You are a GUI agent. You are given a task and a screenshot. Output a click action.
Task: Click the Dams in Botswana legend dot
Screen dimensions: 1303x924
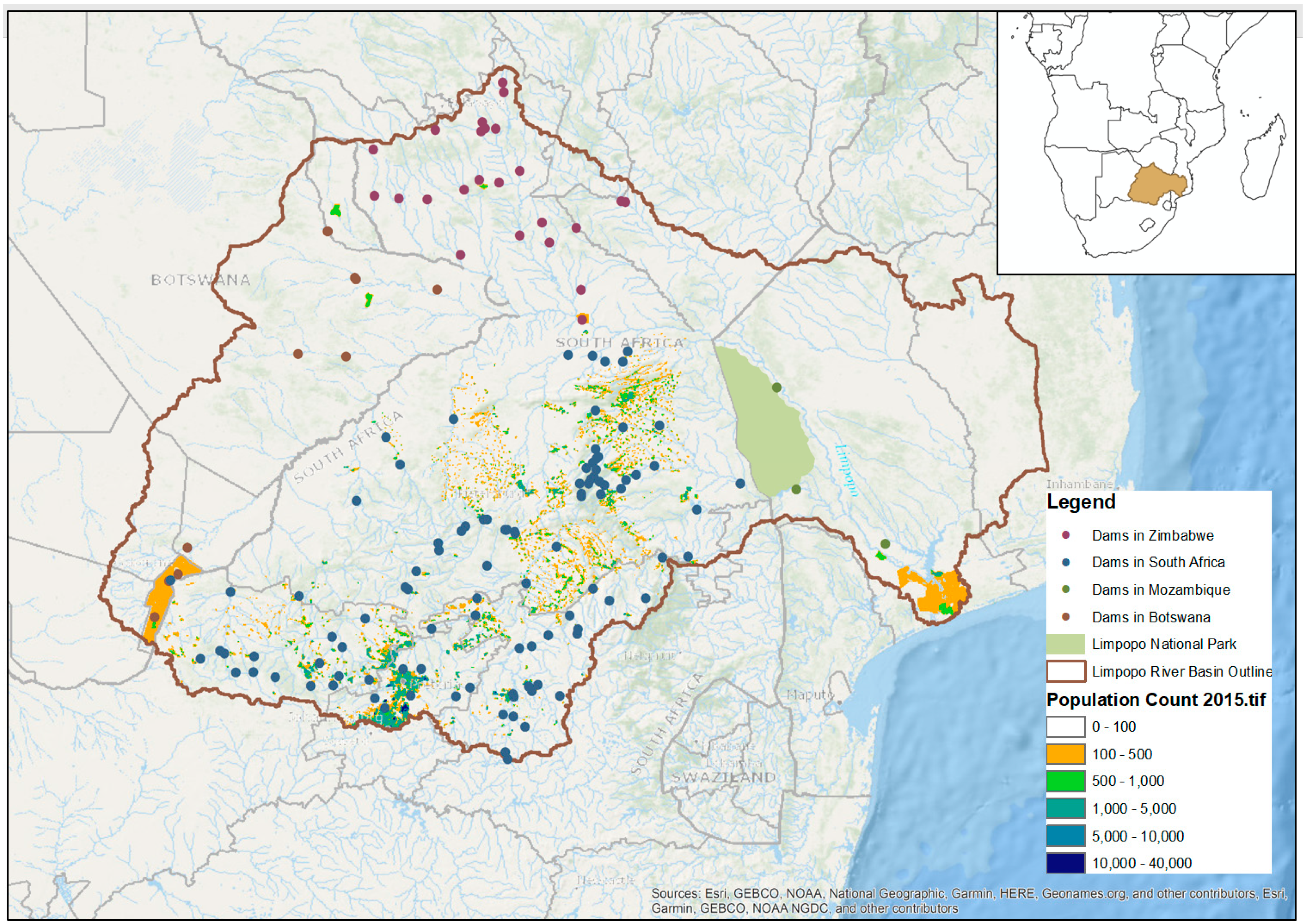point(1066,617)
